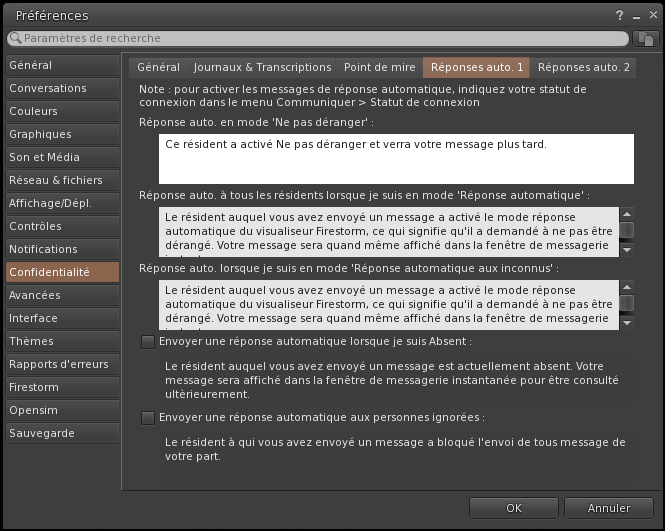
Task: Click the magnifier icon in search field
Action: [16, 39]
